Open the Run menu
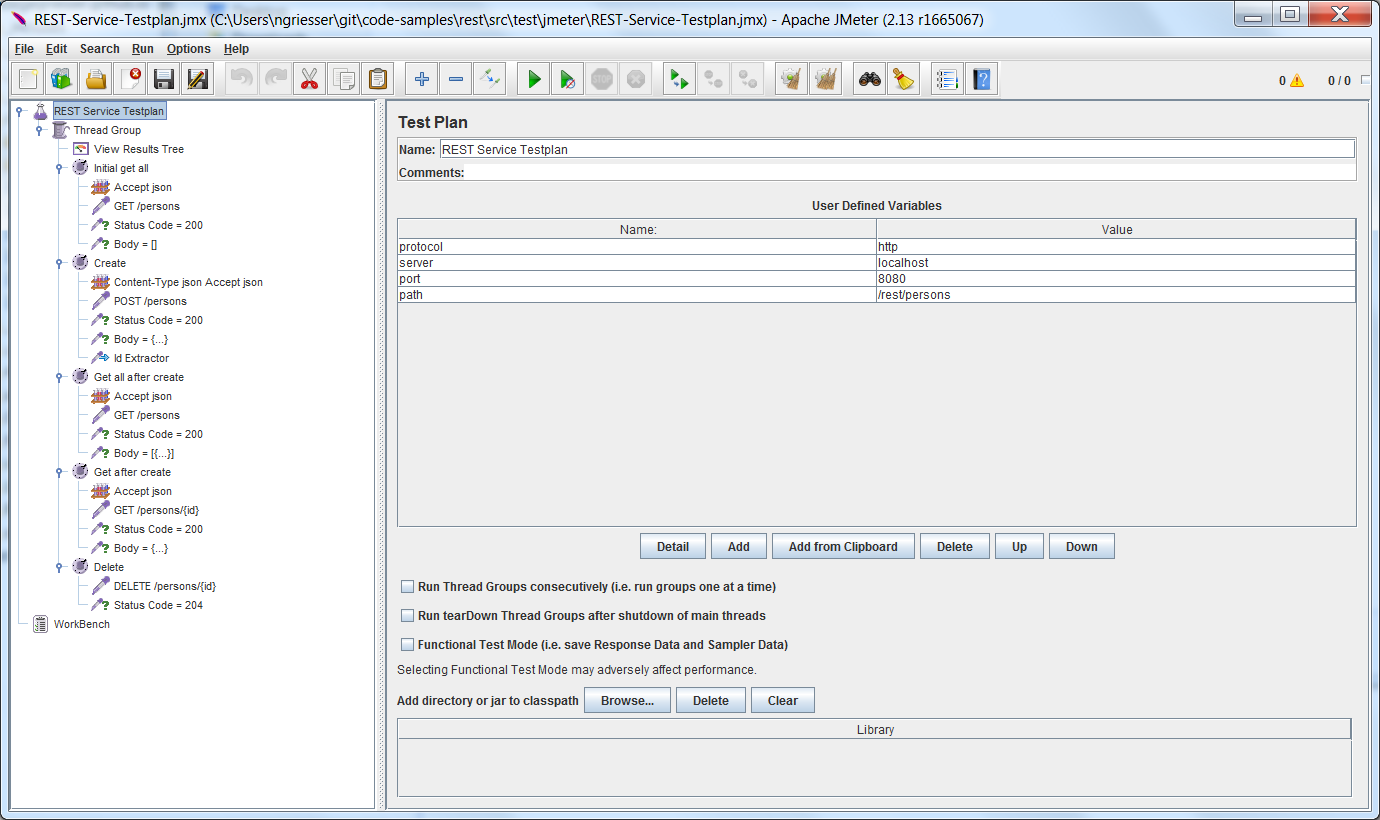The image size is (1380, 820). coord(143,49)
